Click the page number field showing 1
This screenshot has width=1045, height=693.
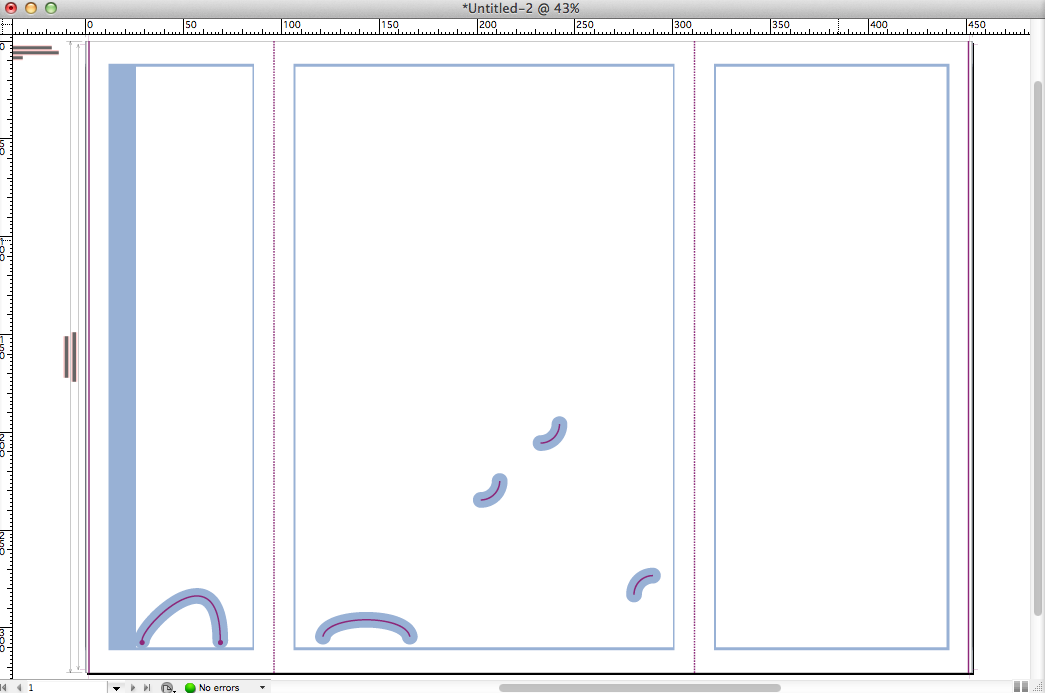pyautogui.click(x=60, y=688)
